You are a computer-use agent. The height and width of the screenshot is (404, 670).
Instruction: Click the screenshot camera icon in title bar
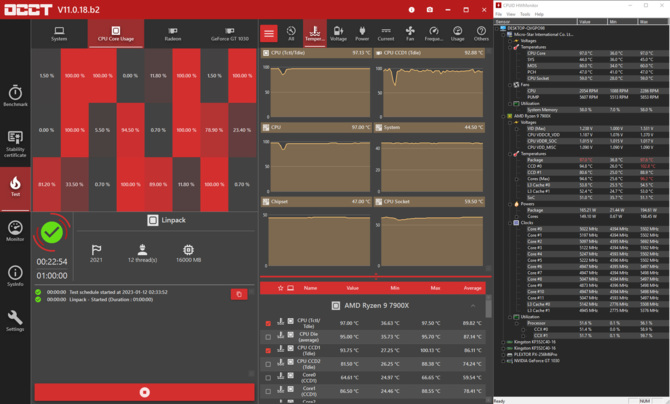pos(430,9)
